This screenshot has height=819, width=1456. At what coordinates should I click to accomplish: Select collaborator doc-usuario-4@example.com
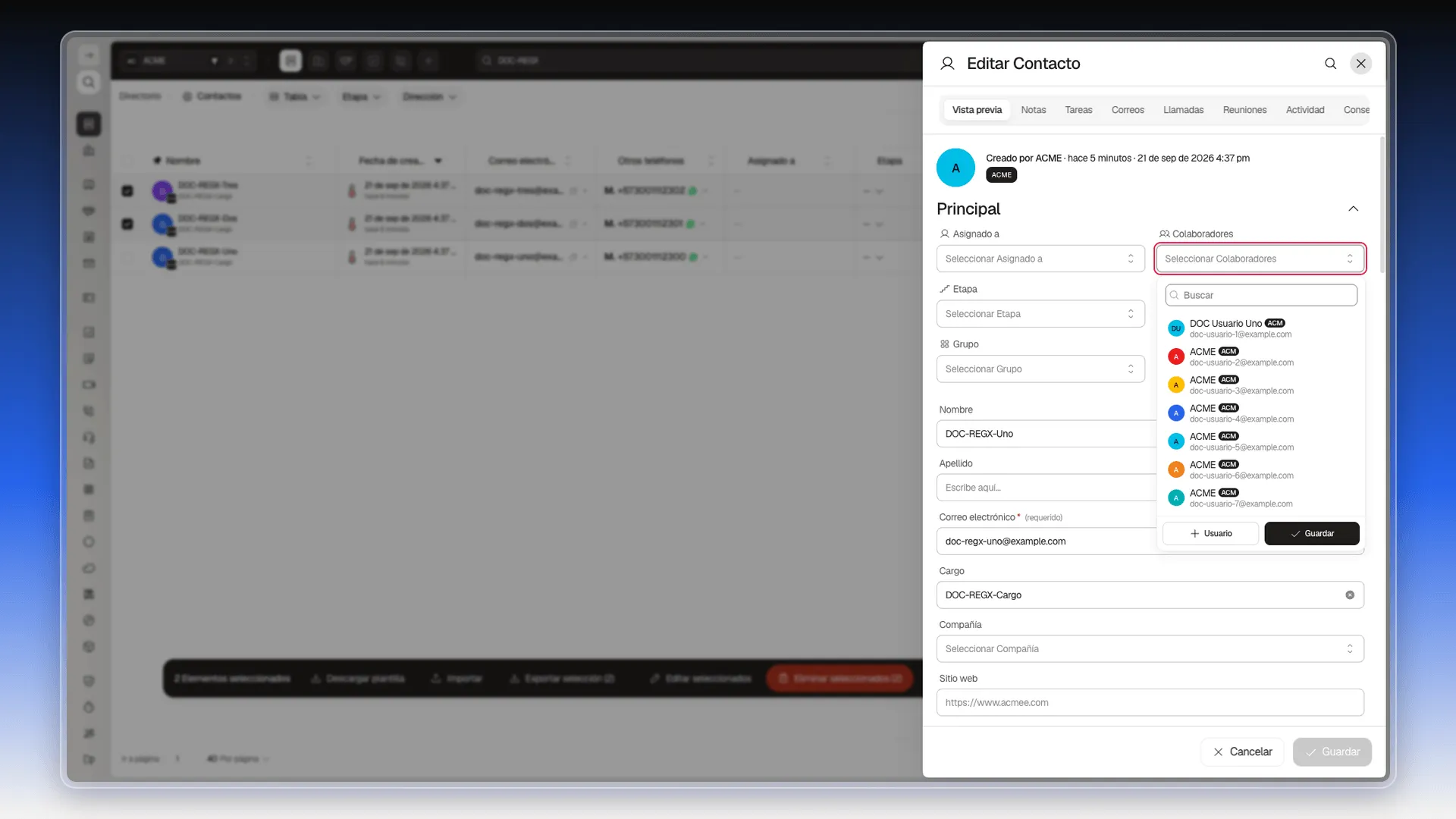click(x=1260, y=413)
